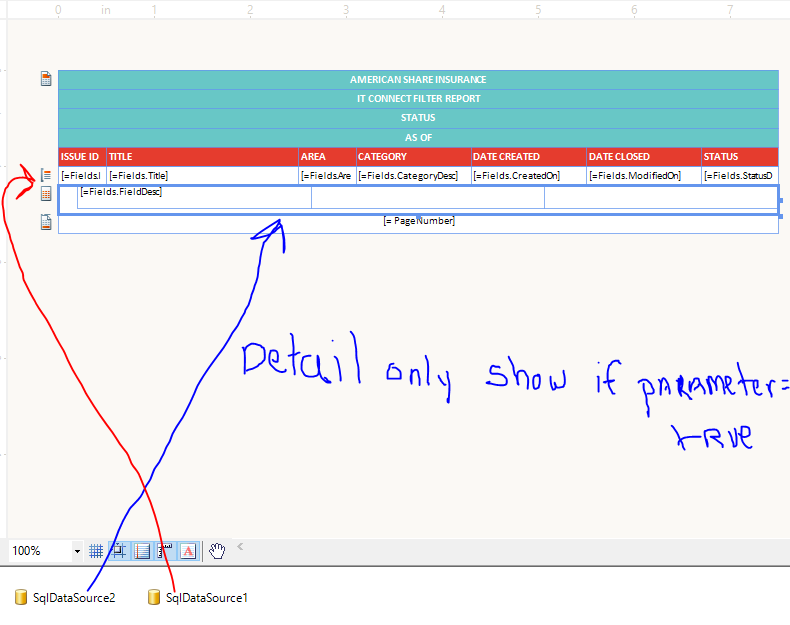Select the AS OF header textbox
The image size is (790, 625).
coord(418,138)
